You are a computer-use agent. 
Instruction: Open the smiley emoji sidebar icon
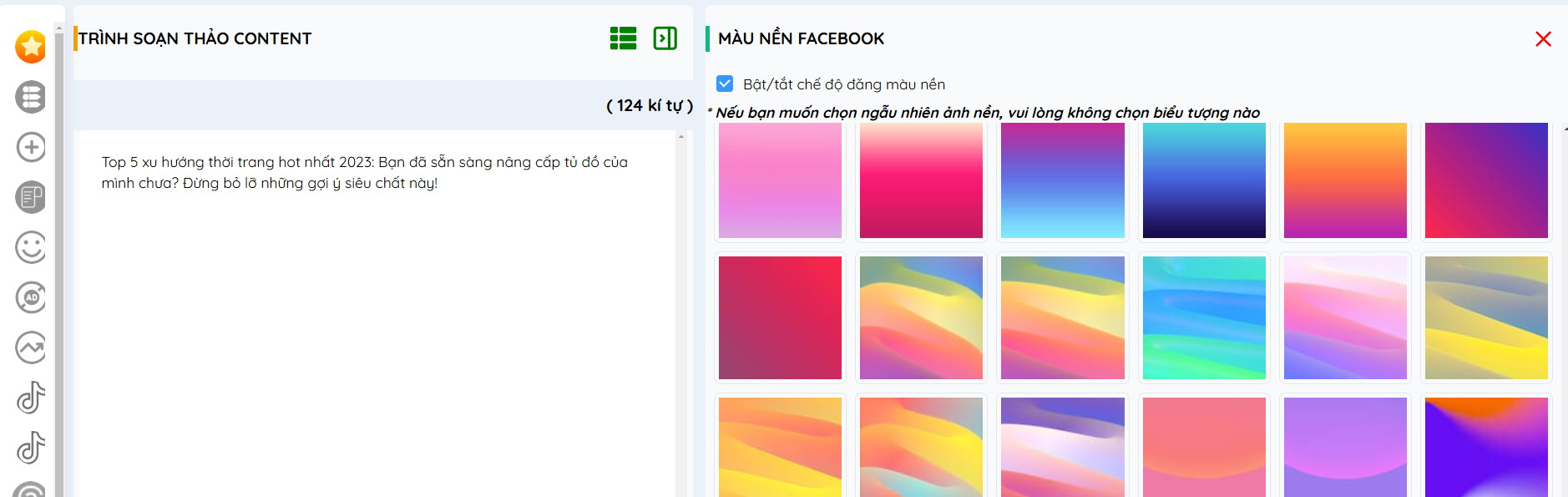point(31,247)
